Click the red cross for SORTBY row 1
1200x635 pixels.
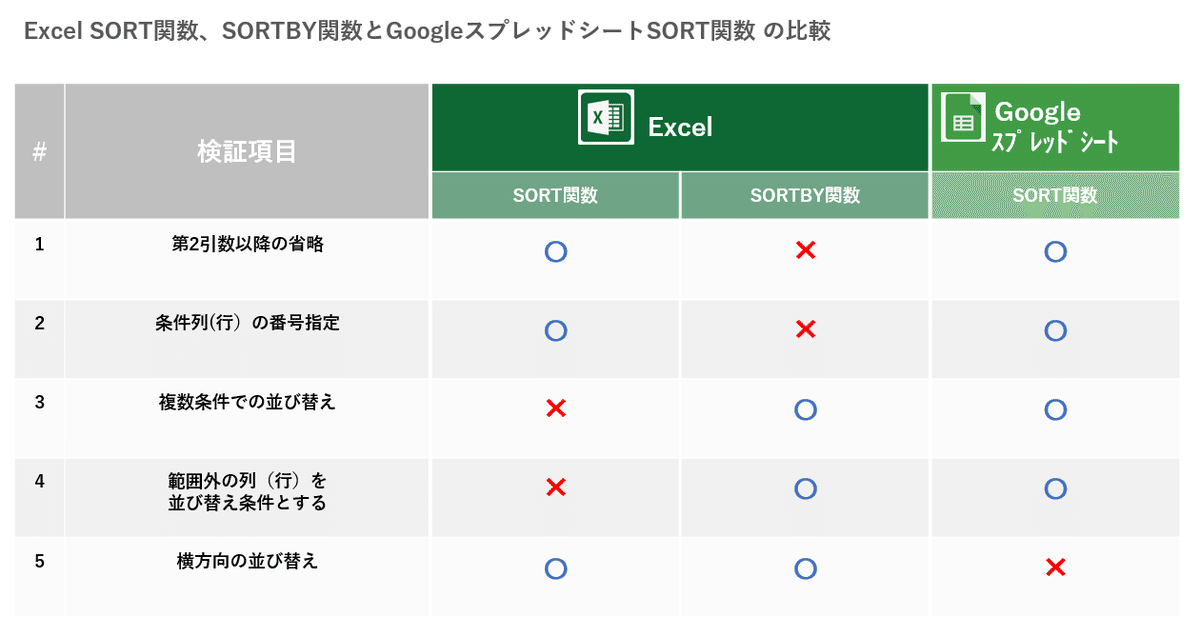pos(806,250)
